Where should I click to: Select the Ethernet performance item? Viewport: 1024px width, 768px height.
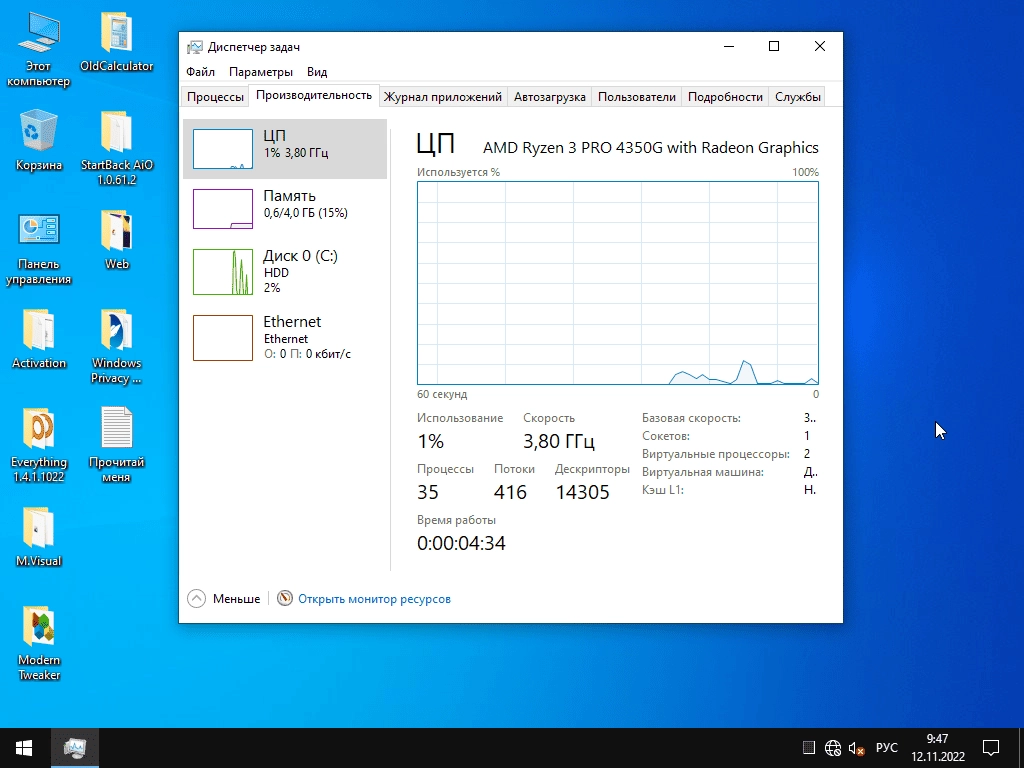[x=285, y=338]
